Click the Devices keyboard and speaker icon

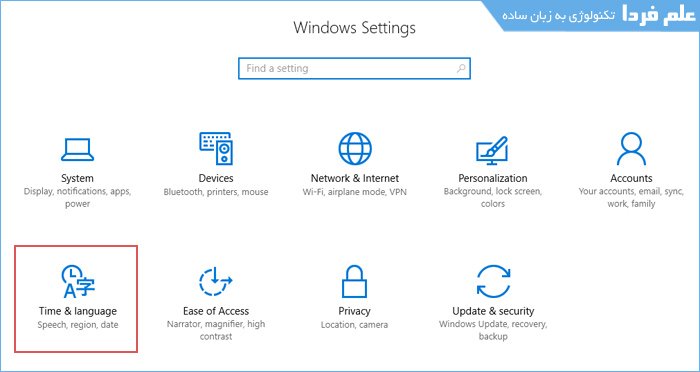pos(216,148)
